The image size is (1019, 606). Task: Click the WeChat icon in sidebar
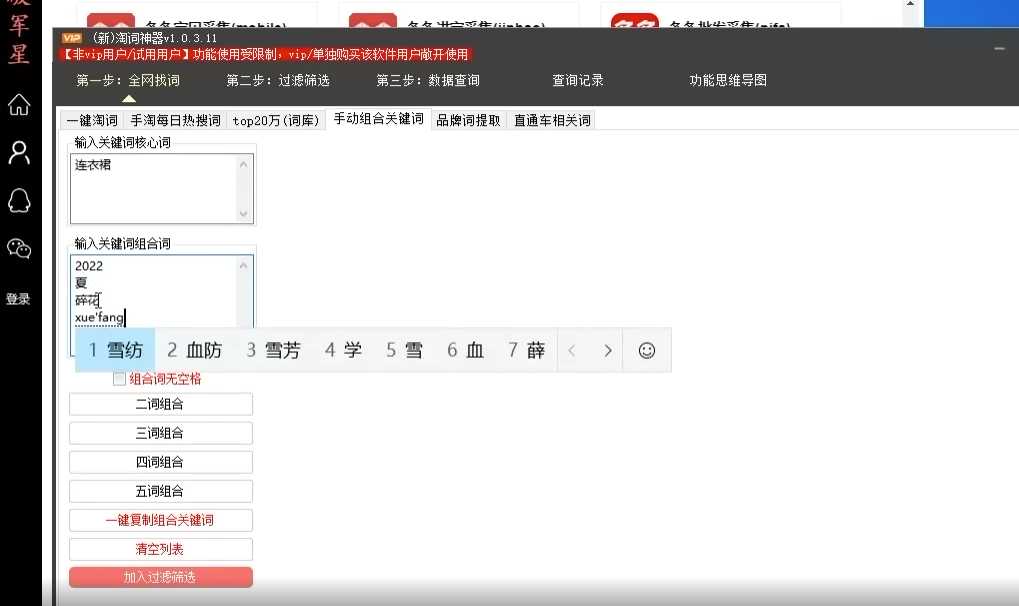pos(19,248)
